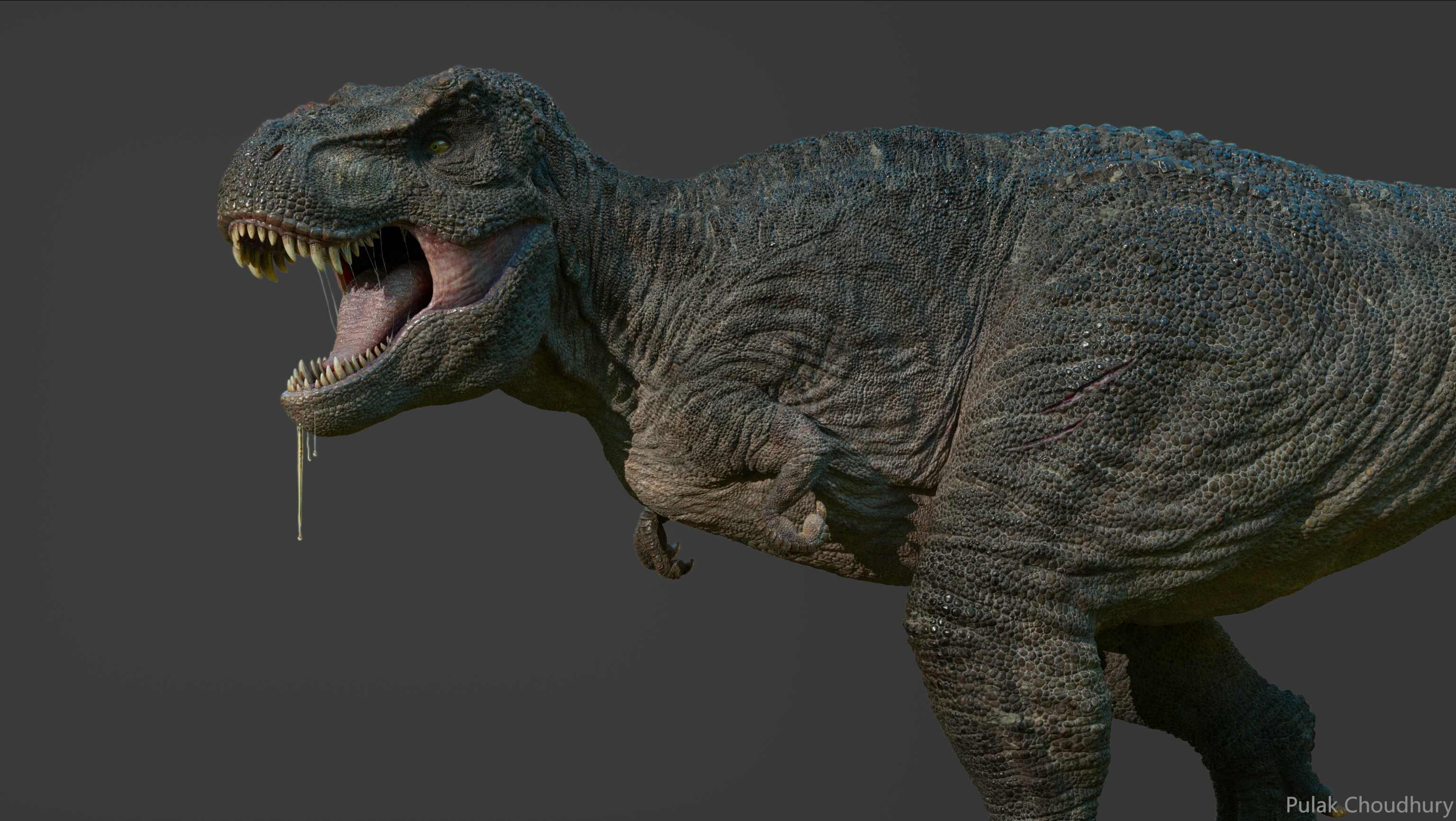Click the dinosaur's yellow eye
1456x821 pixels.
click(439, 145)
